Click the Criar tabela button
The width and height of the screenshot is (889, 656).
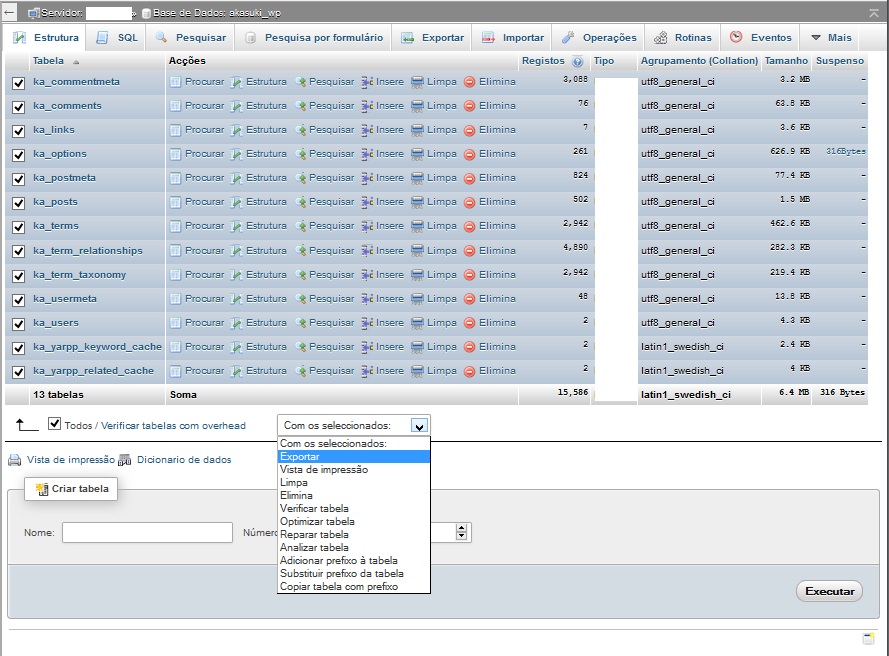click(x=71, y=489)
